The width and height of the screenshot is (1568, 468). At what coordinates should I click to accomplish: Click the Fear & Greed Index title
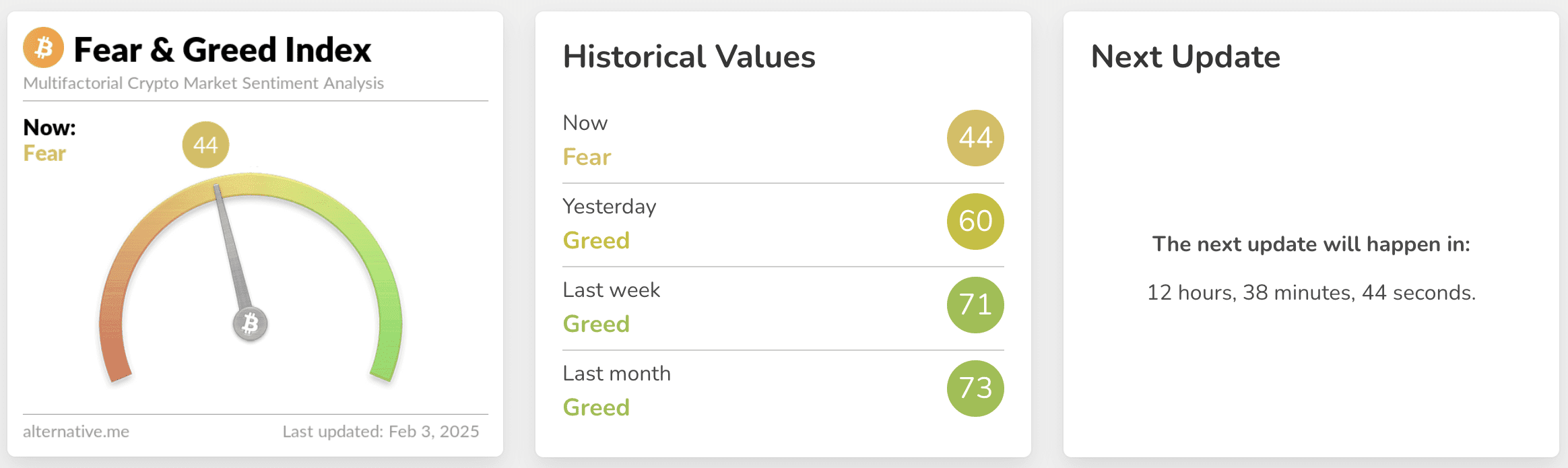pos(222,50)
